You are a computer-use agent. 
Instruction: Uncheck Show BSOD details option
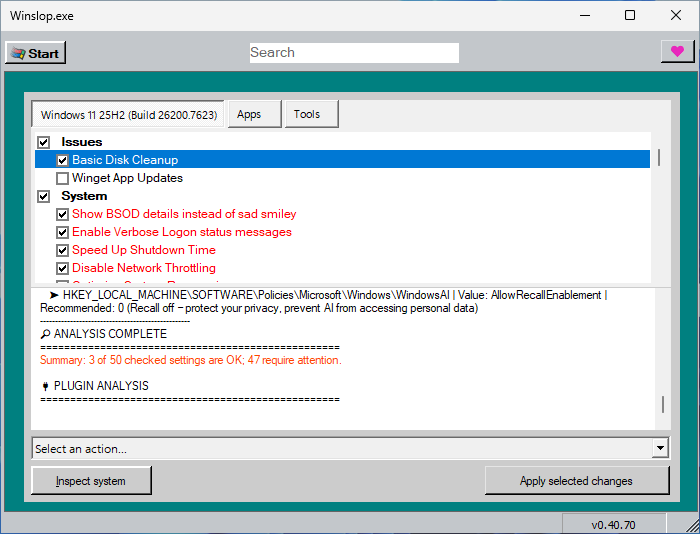tap(63, 214)
